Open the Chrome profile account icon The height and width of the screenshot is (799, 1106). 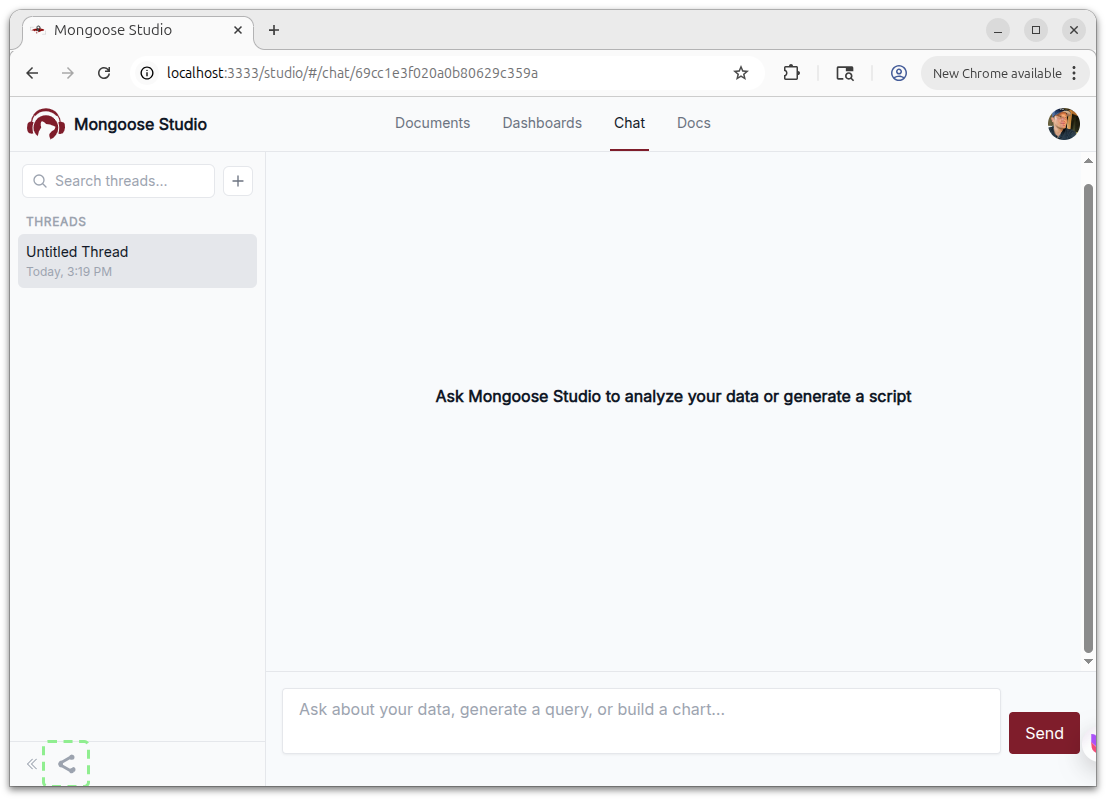pyautogui.click(x=898, y=73)
